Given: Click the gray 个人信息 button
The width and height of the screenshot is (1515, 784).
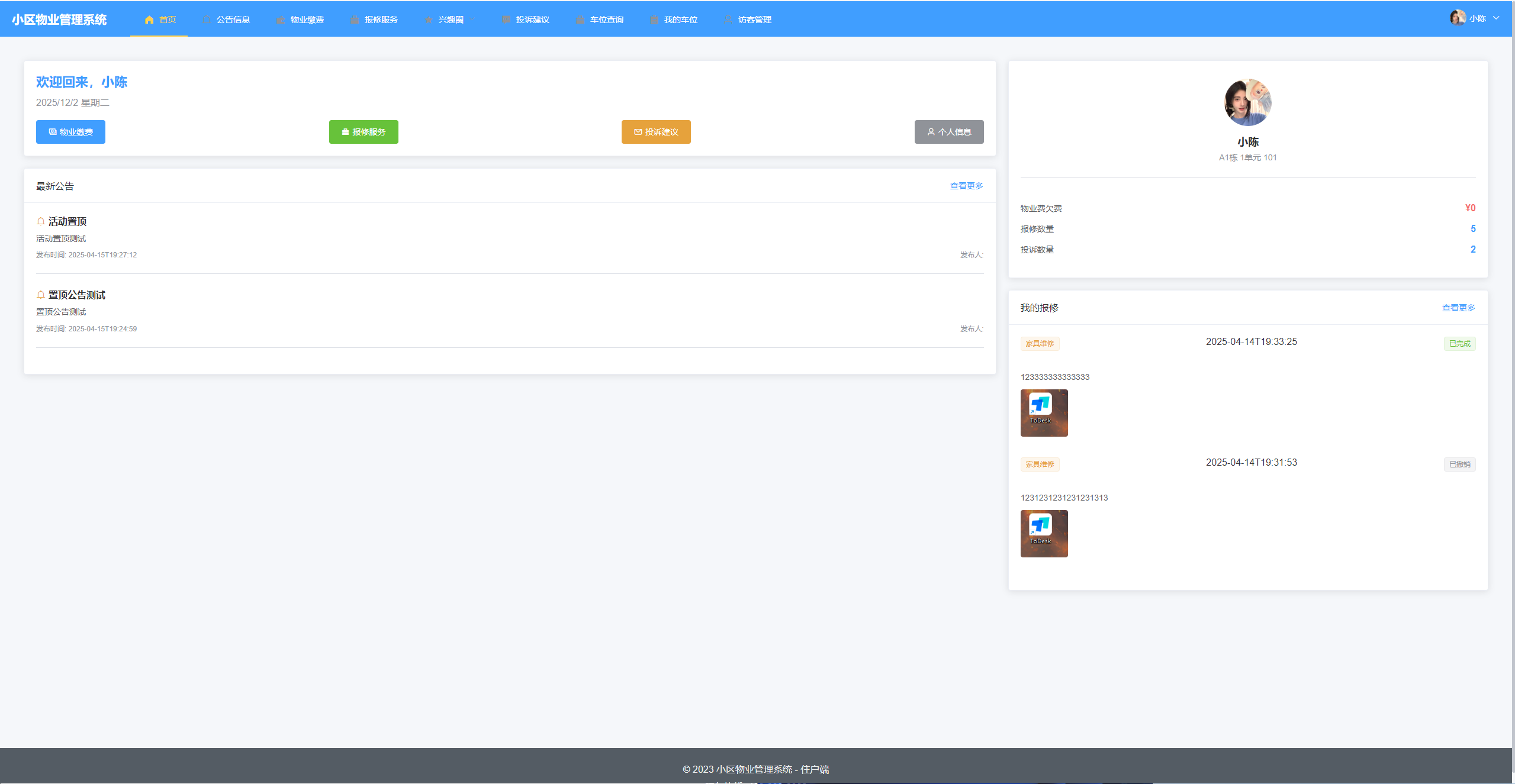Looking at the screenshot, I should coord(948,132).
